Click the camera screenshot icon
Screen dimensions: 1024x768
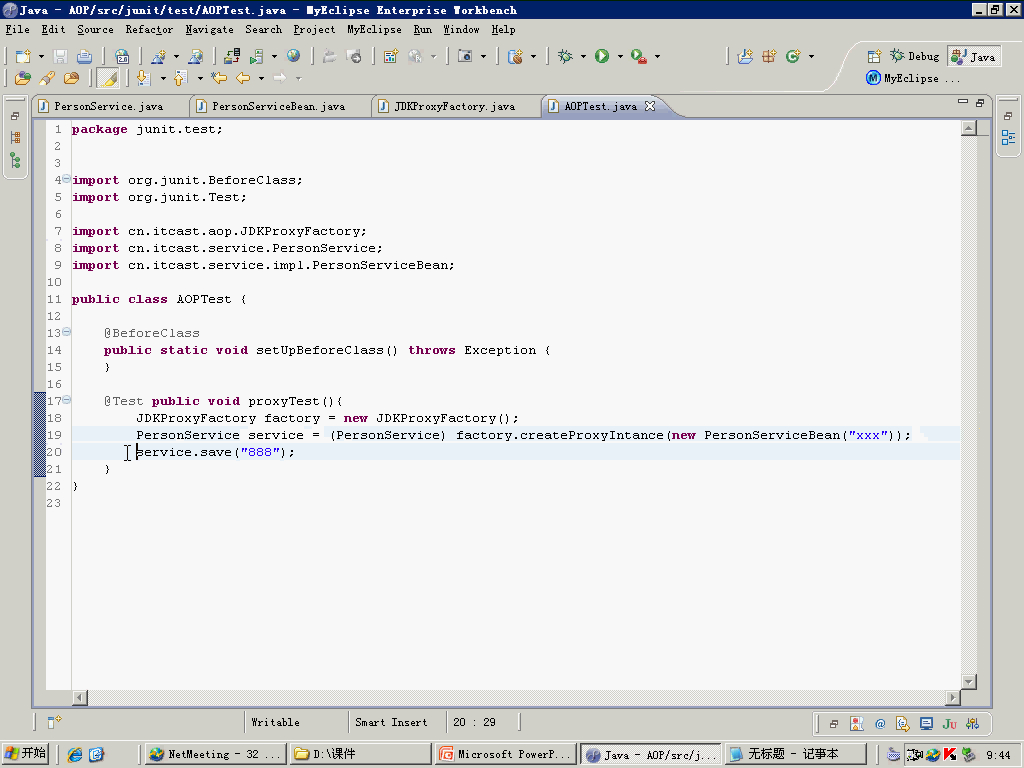[464, 56]
